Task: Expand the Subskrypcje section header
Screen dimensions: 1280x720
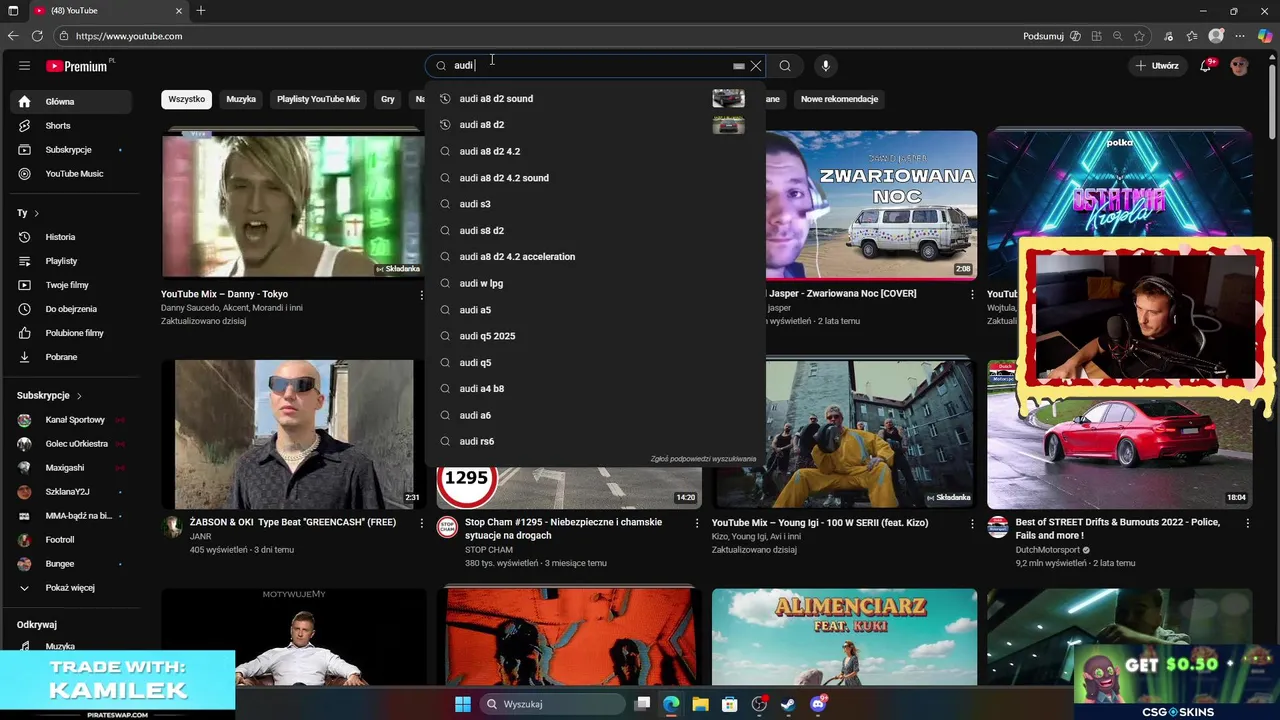Action: pos(49,396)
